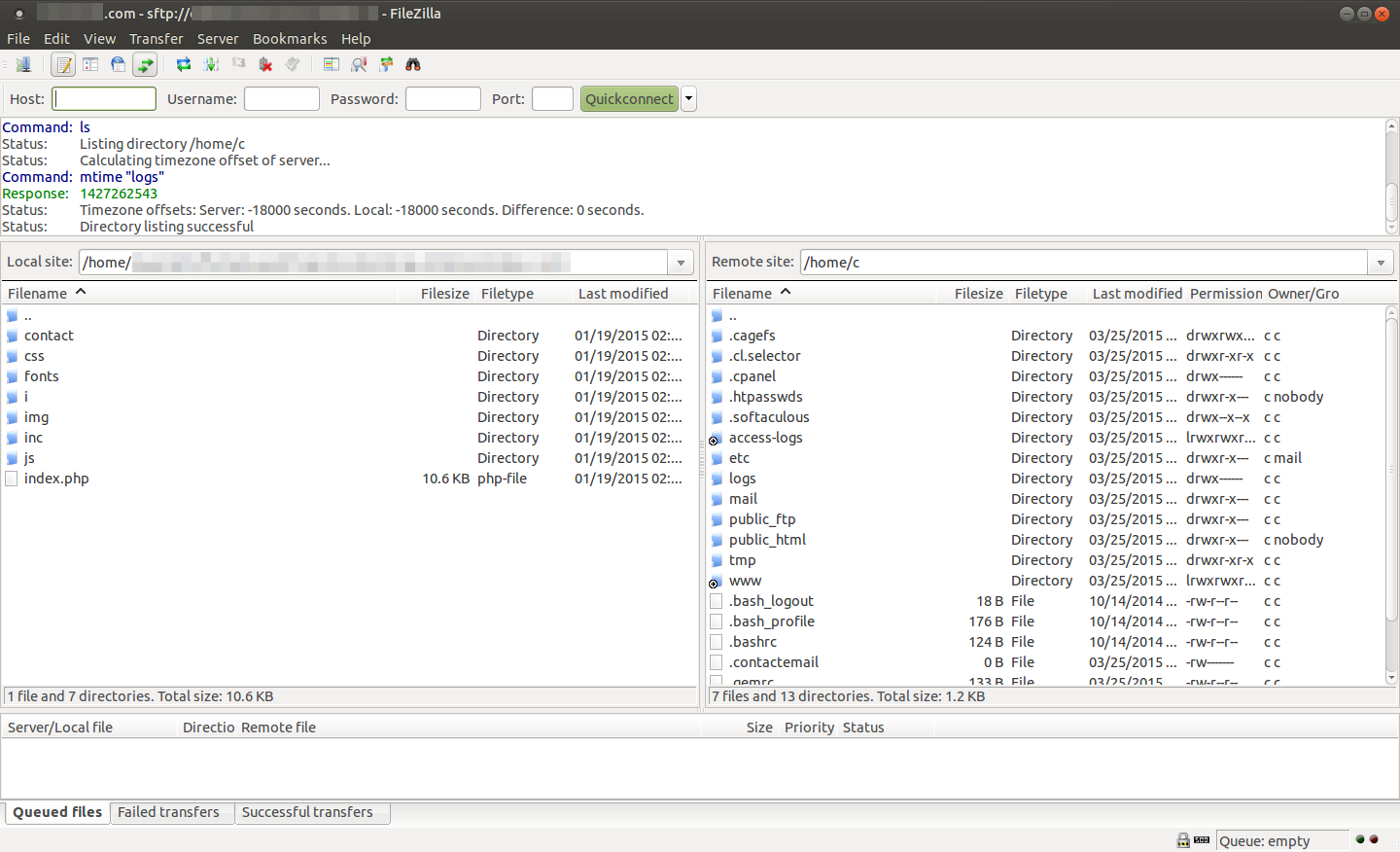
Task: Refresh the file and folder lists
Action: 184,65
